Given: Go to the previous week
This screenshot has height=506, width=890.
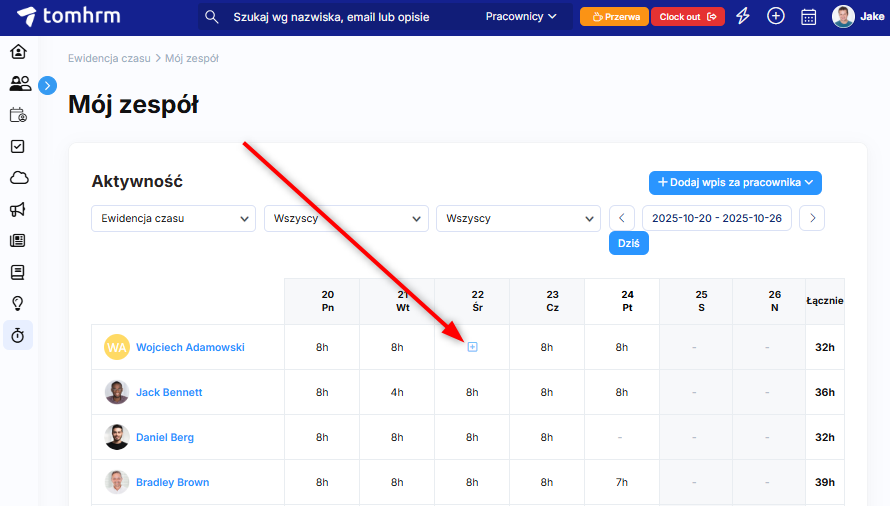Looking at the screenshot, I should 622,218.
